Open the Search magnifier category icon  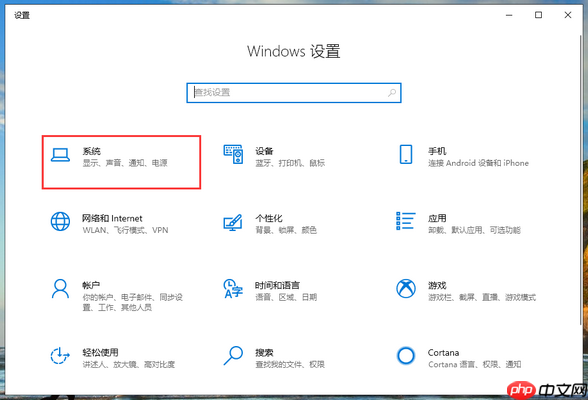coord(233,355)
